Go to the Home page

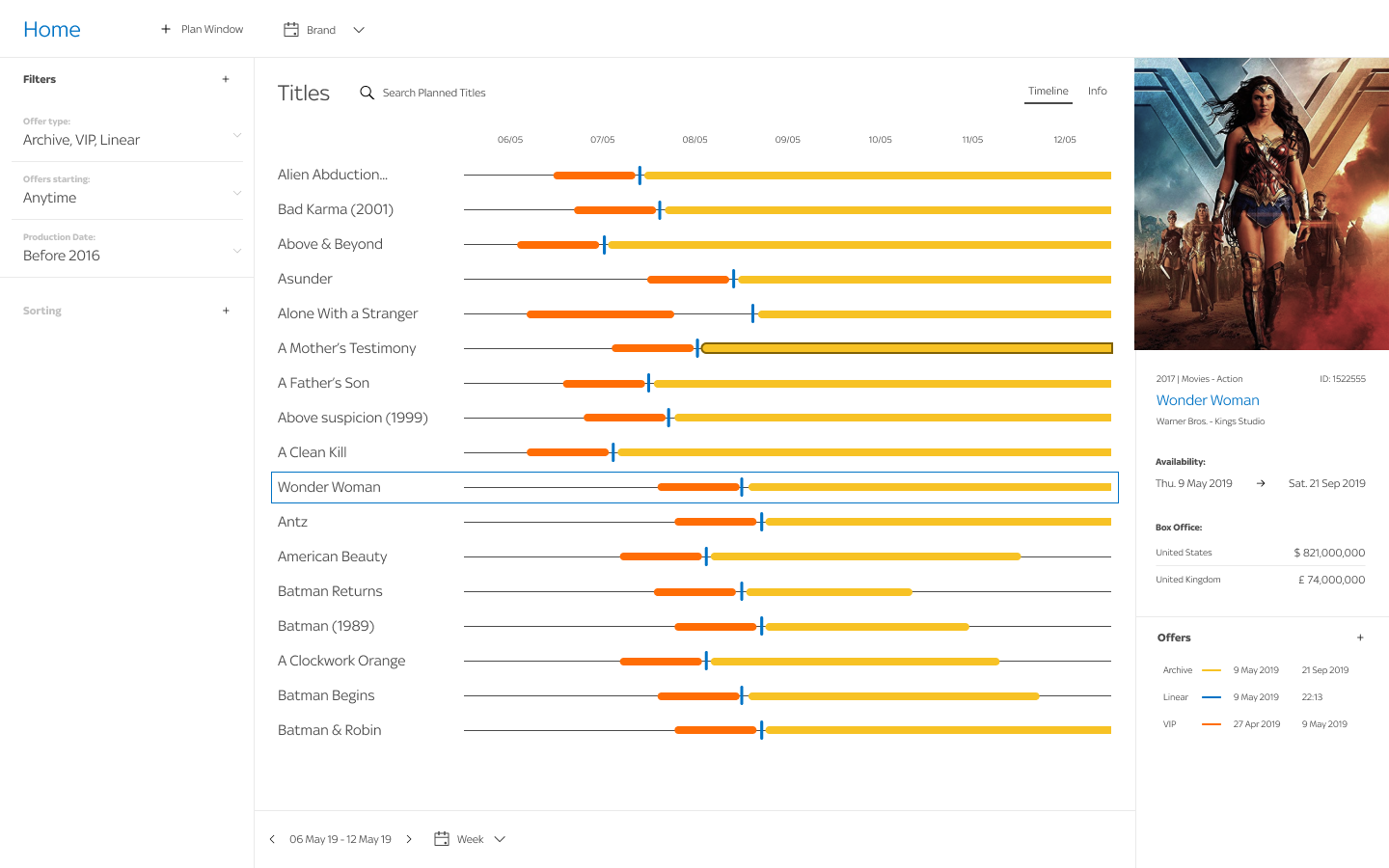point(52,30)
